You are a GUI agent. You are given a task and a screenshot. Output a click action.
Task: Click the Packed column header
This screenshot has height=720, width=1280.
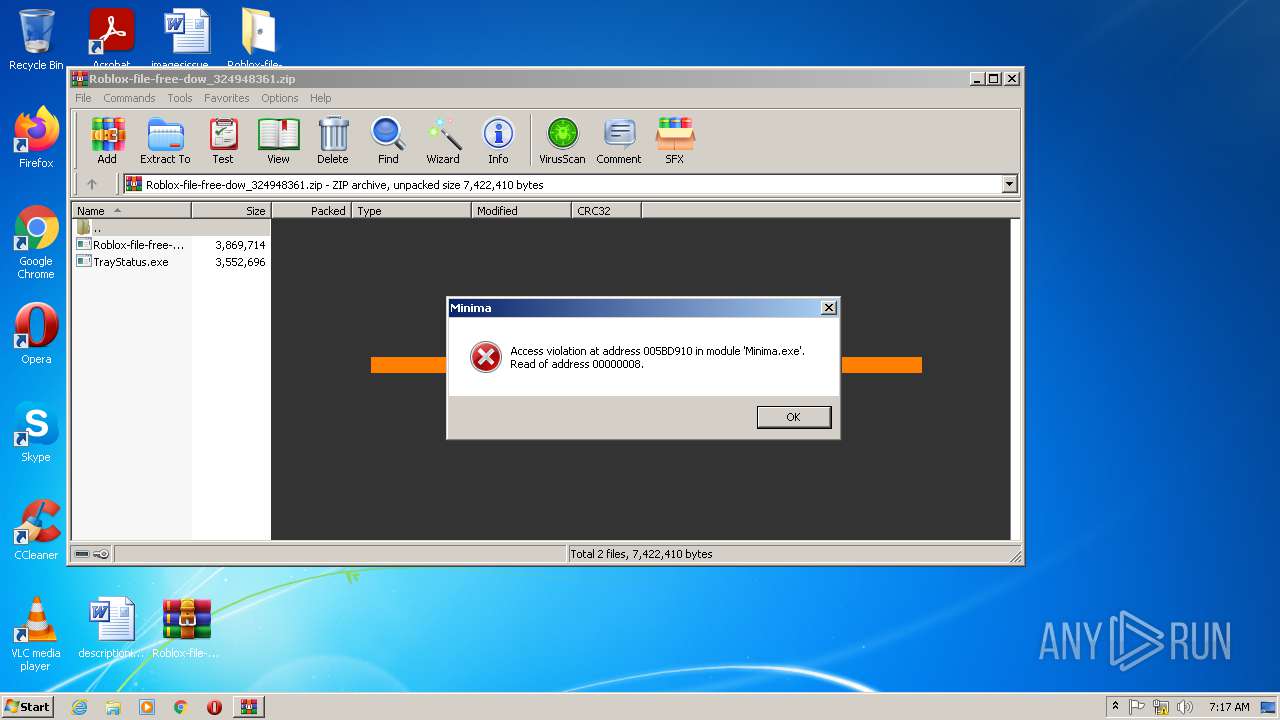311,211
